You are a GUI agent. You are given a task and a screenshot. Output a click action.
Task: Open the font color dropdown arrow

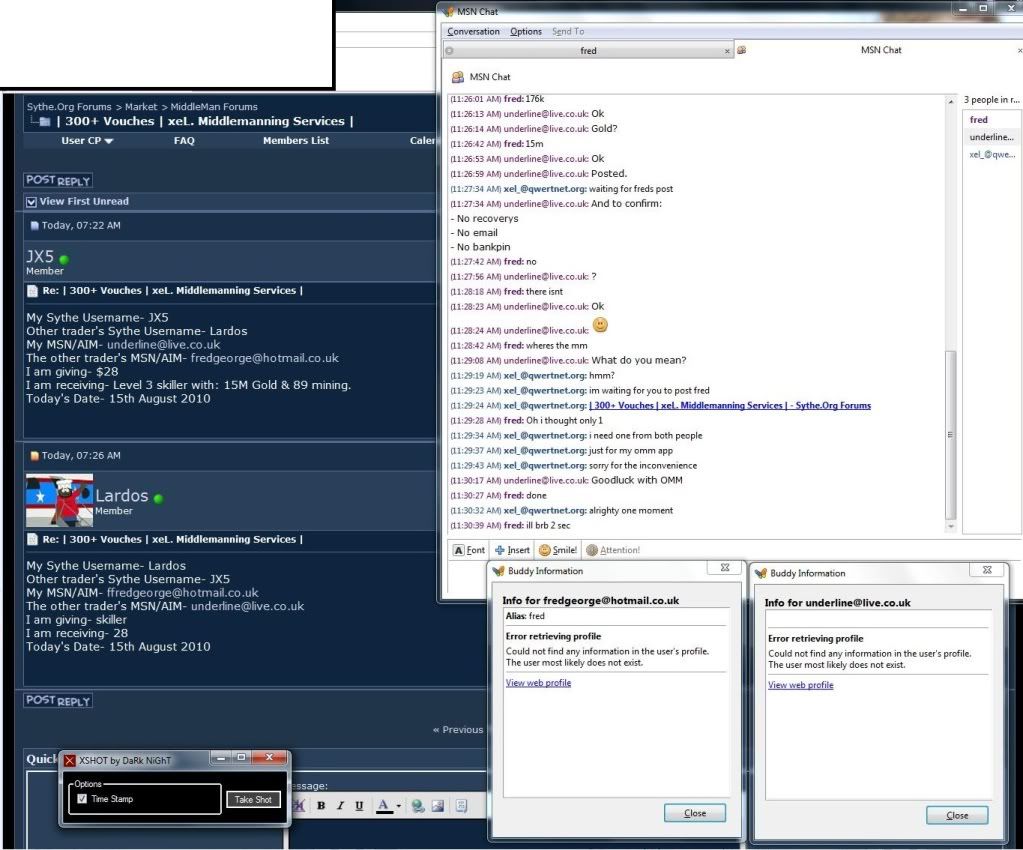point(399,806)
